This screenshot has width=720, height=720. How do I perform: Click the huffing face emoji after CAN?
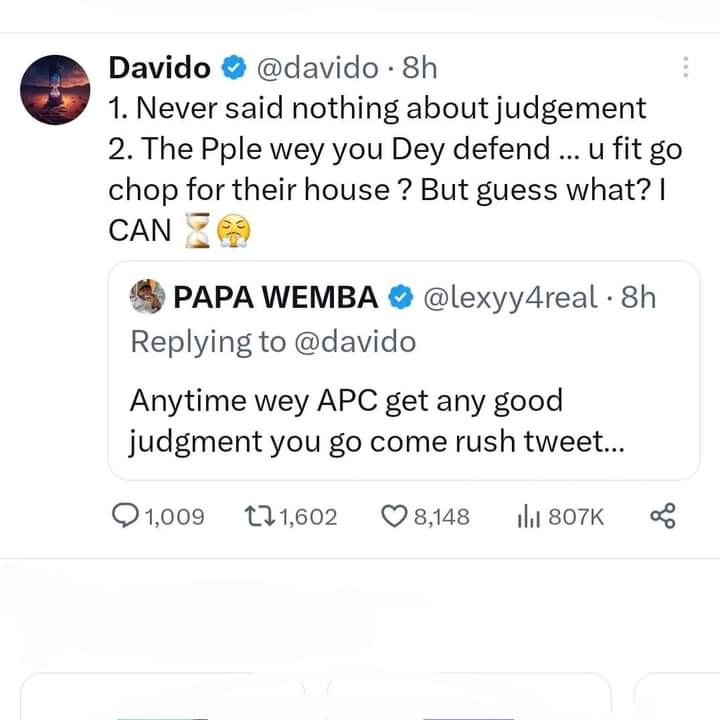pos(230,233)
